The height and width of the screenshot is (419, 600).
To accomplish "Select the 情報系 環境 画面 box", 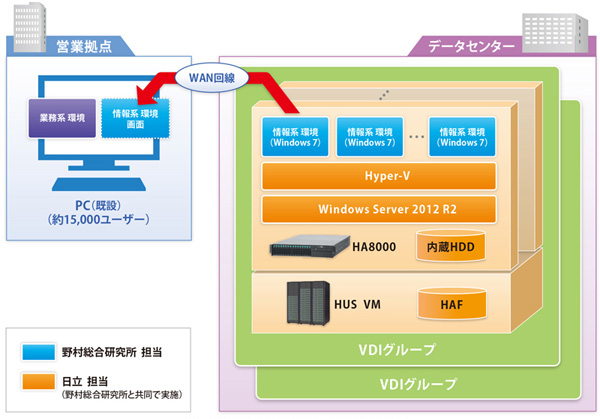I will tap(135, 120).
